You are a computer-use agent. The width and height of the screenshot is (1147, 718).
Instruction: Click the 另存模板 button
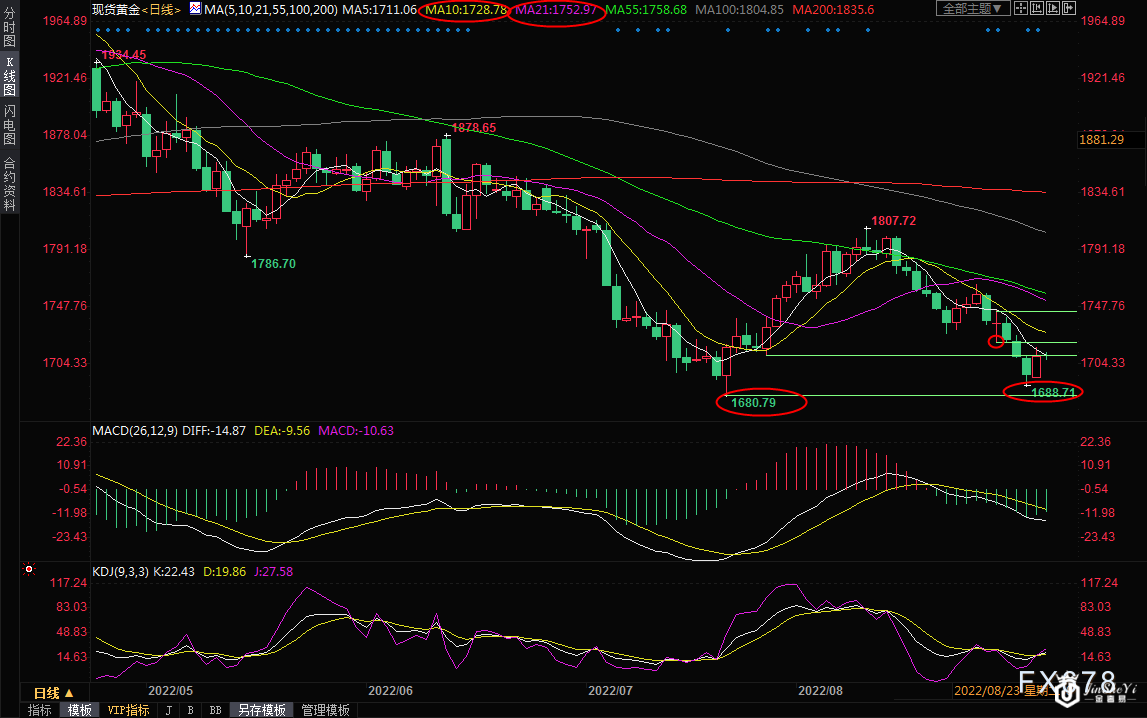click(260, 710)
